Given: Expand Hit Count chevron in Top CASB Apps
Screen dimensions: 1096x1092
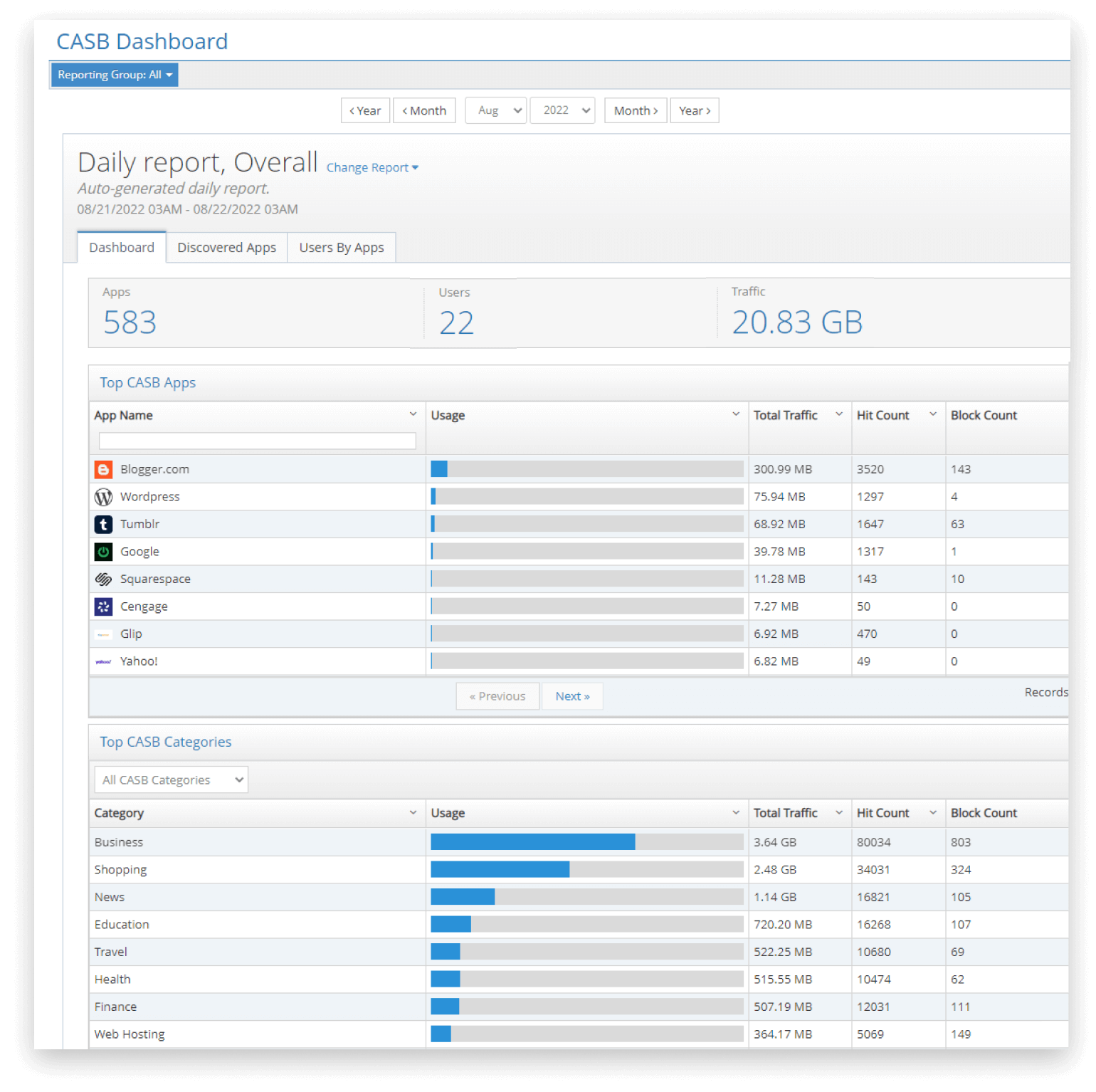Looking at the screenshot, I should [933, 414].
